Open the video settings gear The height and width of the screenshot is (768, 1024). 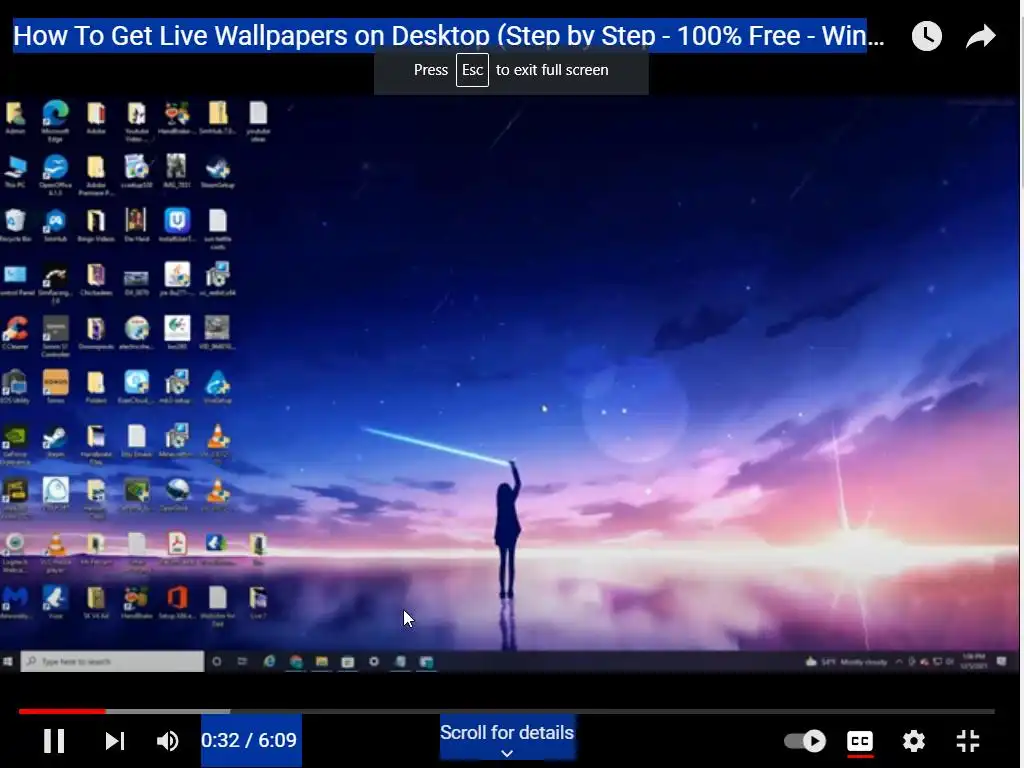[x=914, y=741]
